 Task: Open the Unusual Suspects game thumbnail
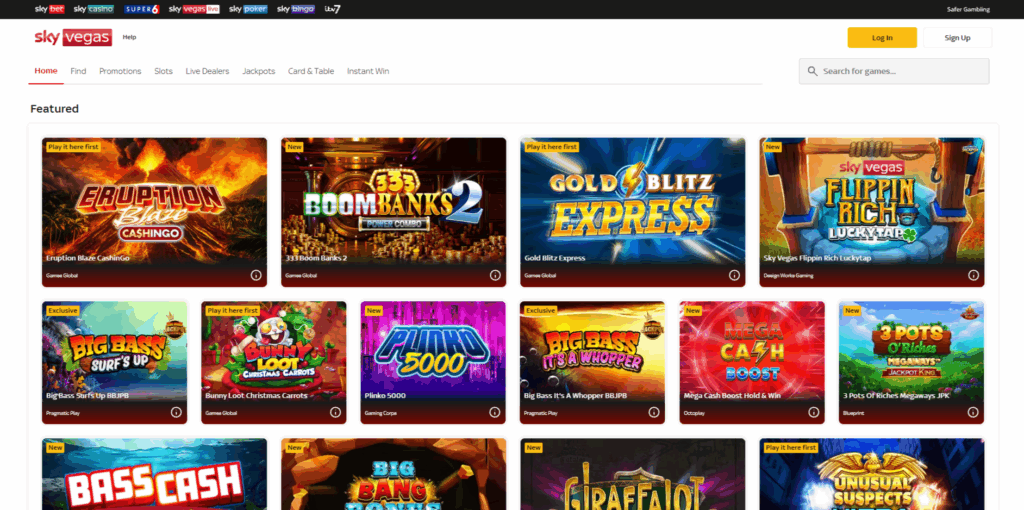[x=872, y=474]
